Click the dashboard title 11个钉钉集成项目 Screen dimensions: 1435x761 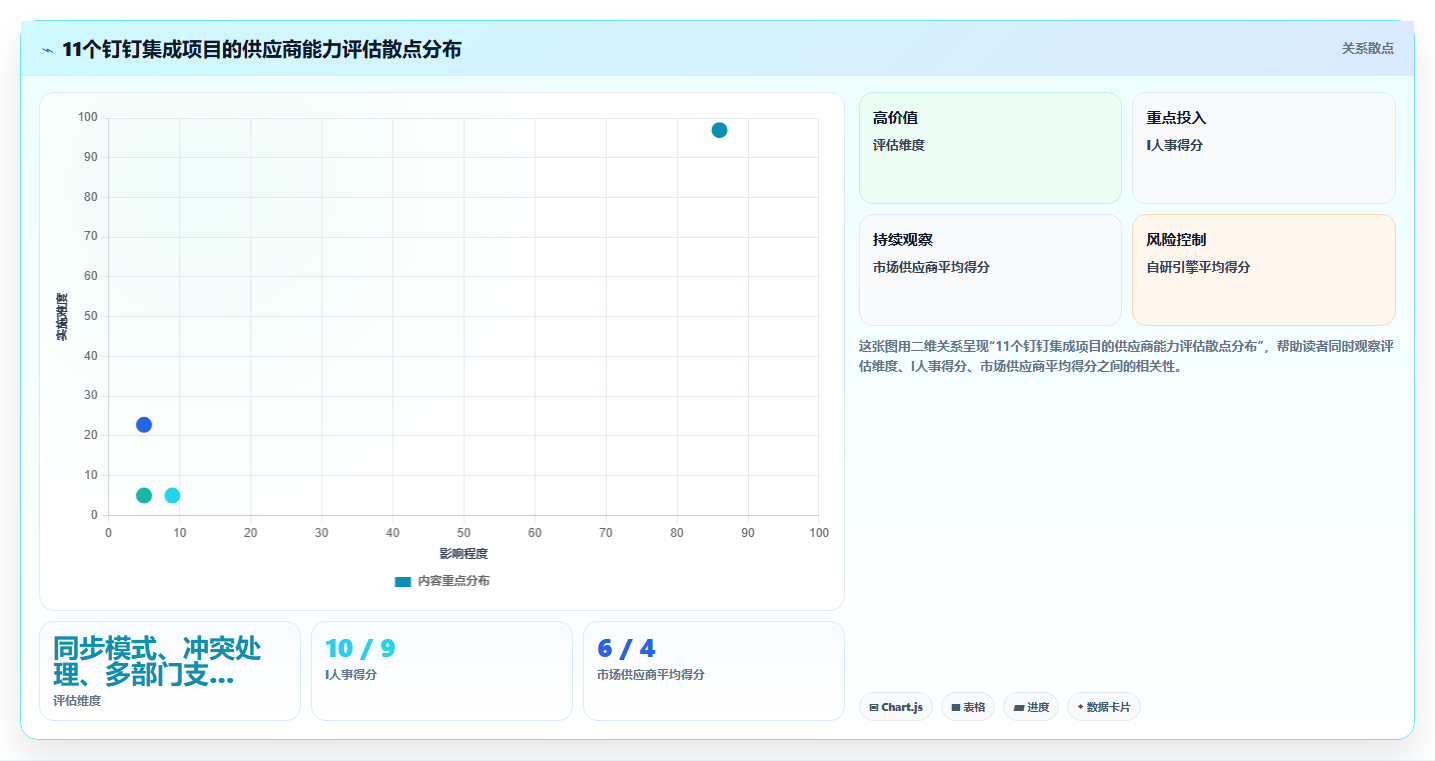pyautogui.click(x=262, y=49)
